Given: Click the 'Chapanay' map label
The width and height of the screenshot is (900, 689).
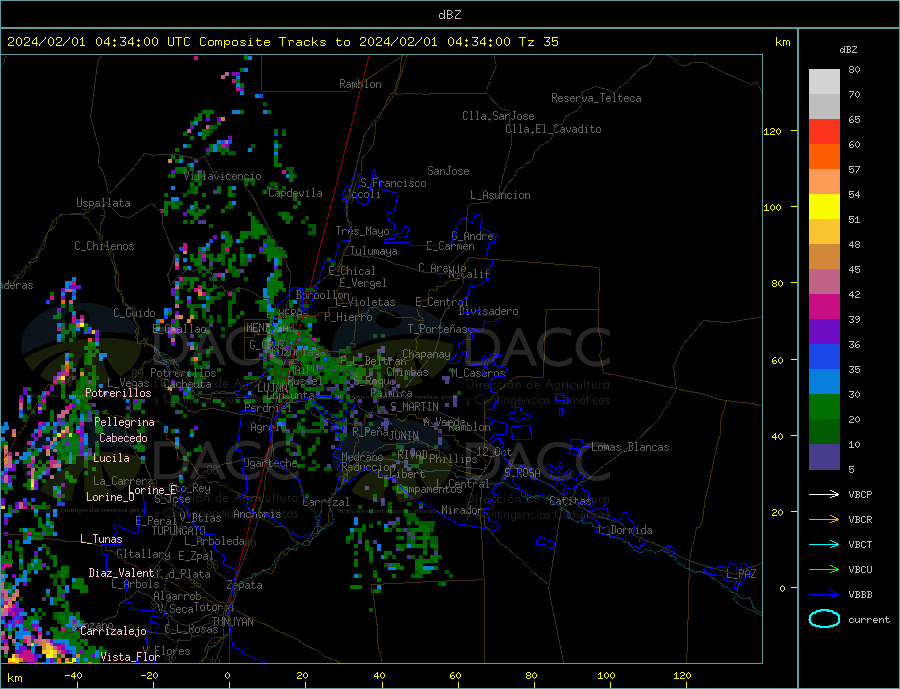Looking at the screenshot, I should pos(426,354).
